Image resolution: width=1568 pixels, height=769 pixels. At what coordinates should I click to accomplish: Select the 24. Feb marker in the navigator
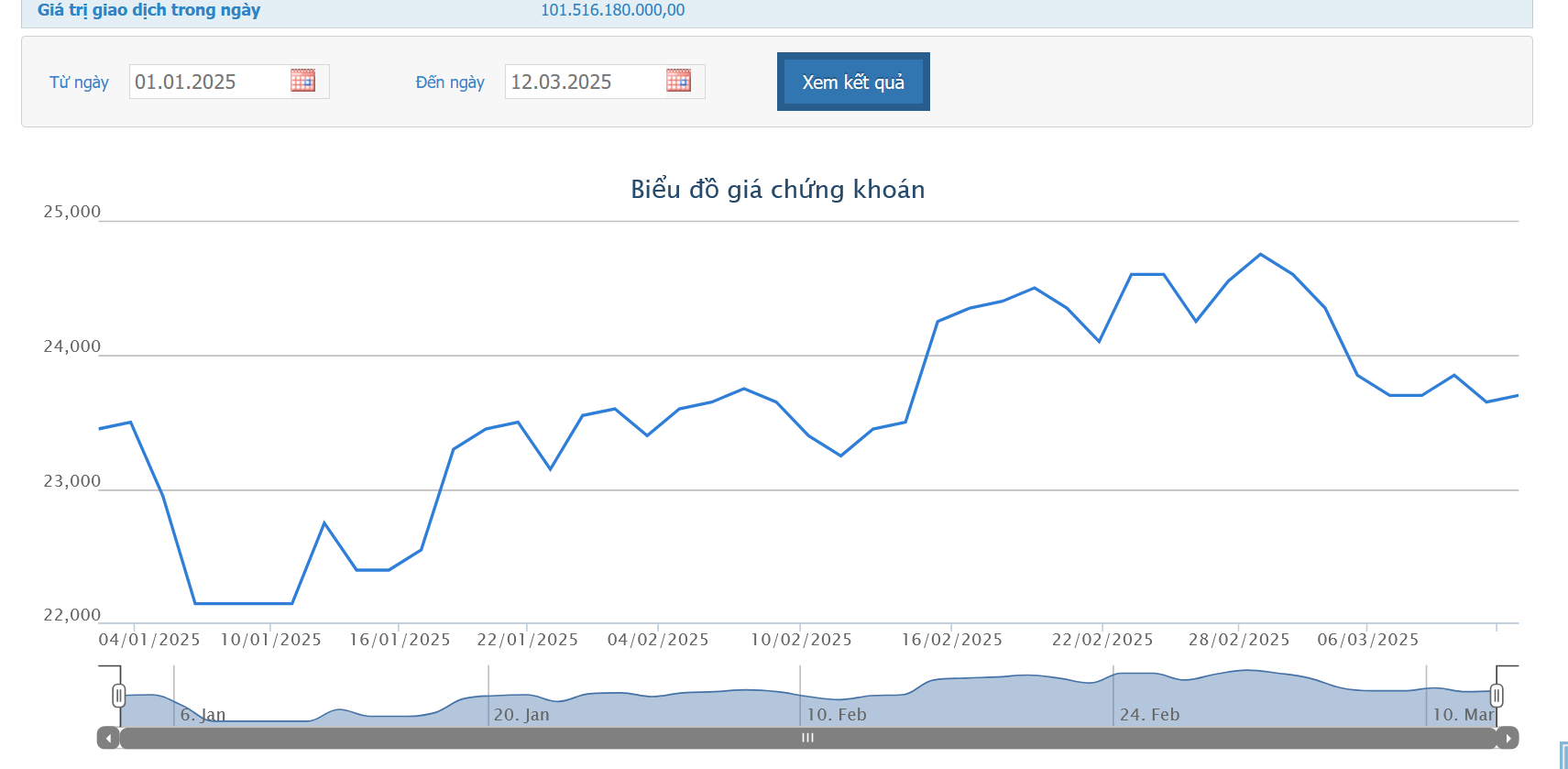click(x=1149, y=714)
